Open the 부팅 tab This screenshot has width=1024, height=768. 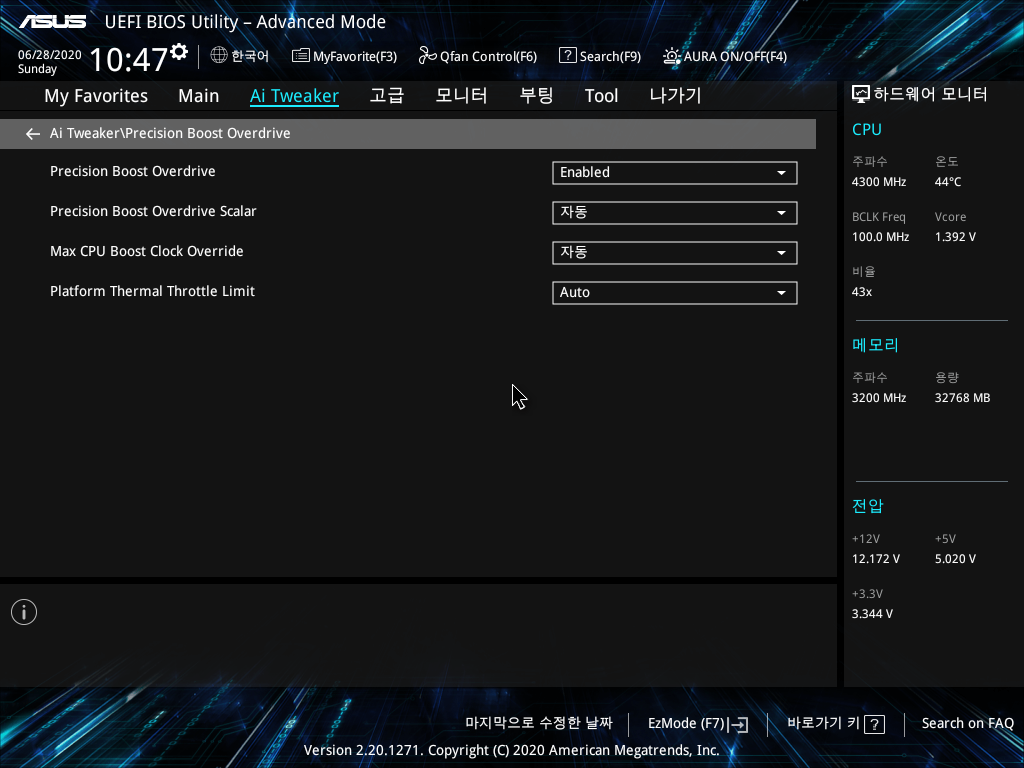click(536, 96)
